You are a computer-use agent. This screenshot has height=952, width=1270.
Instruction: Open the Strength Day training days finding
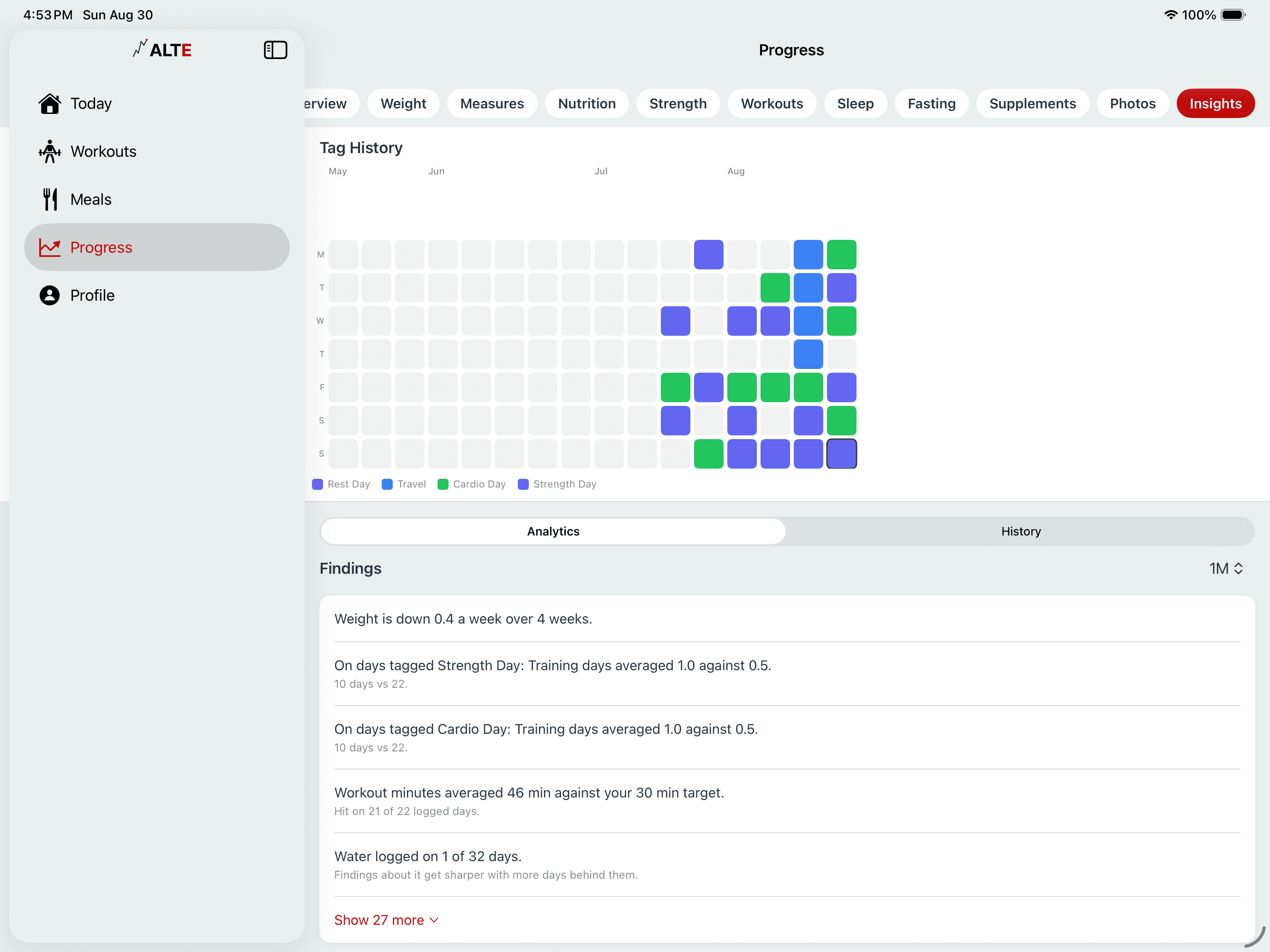tap(786, 674)
